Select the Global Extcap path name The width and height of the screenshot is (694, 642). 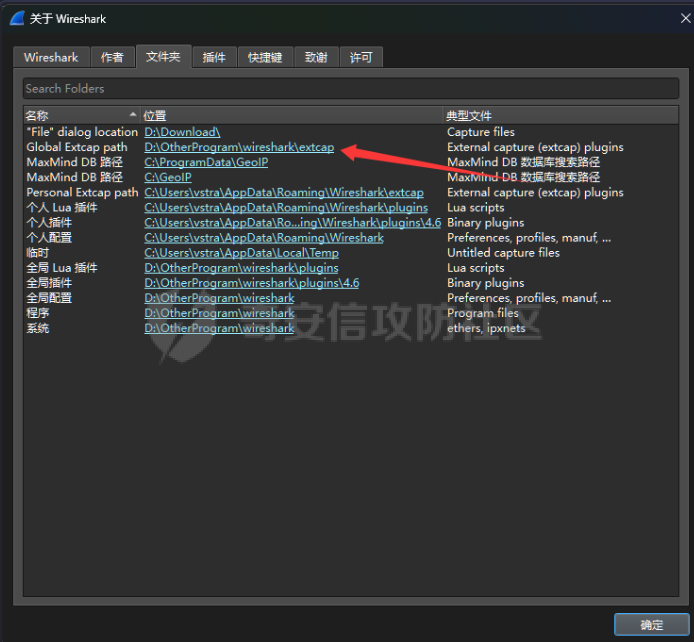[77, 147]
